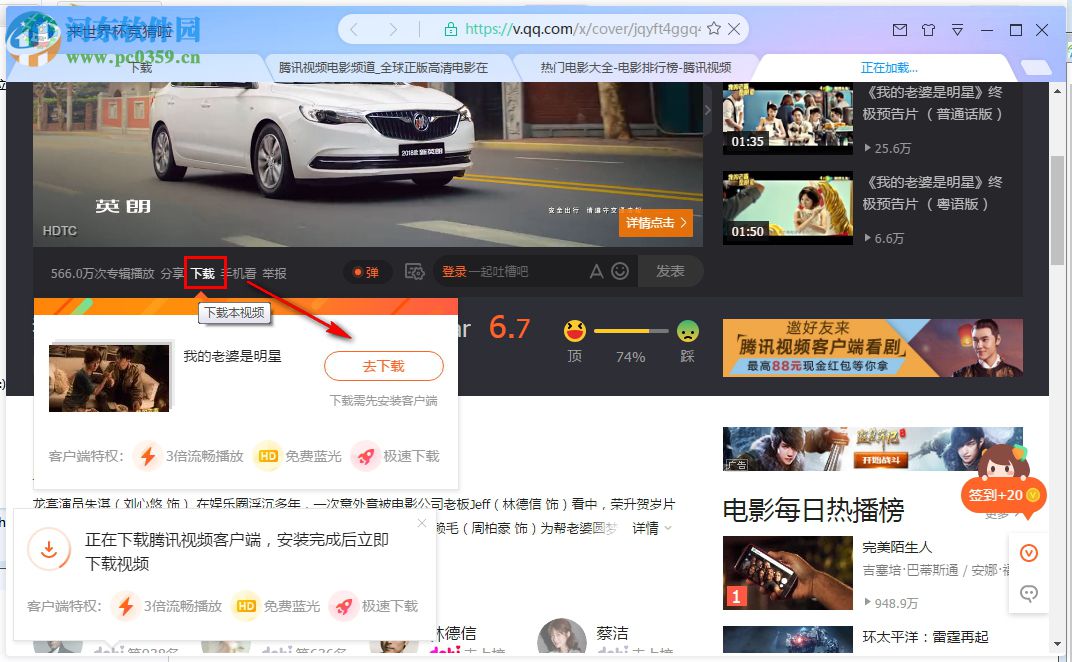Close the download notification popup
Viewport: 1072px width, 662px height.
coord(421,522)
